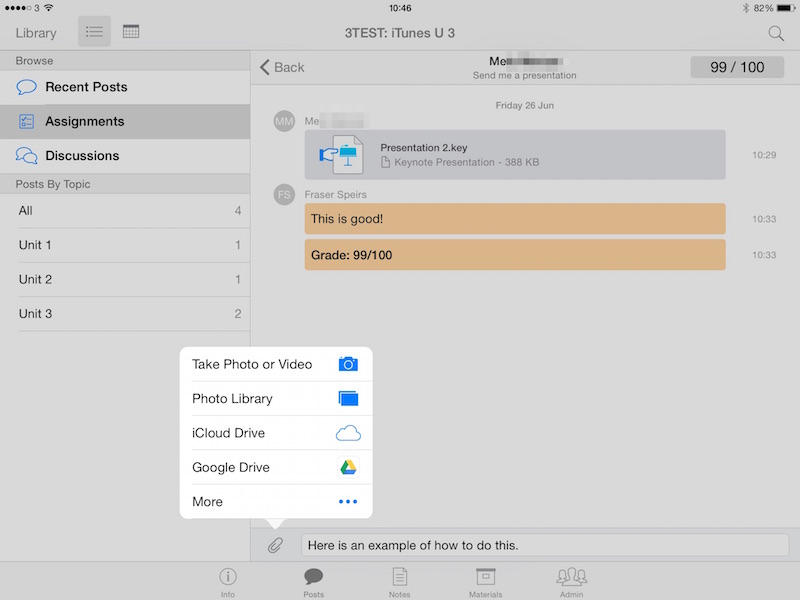800x600 pixels.
Task: Tap the message text input field
Action: (x=540, y=545)
